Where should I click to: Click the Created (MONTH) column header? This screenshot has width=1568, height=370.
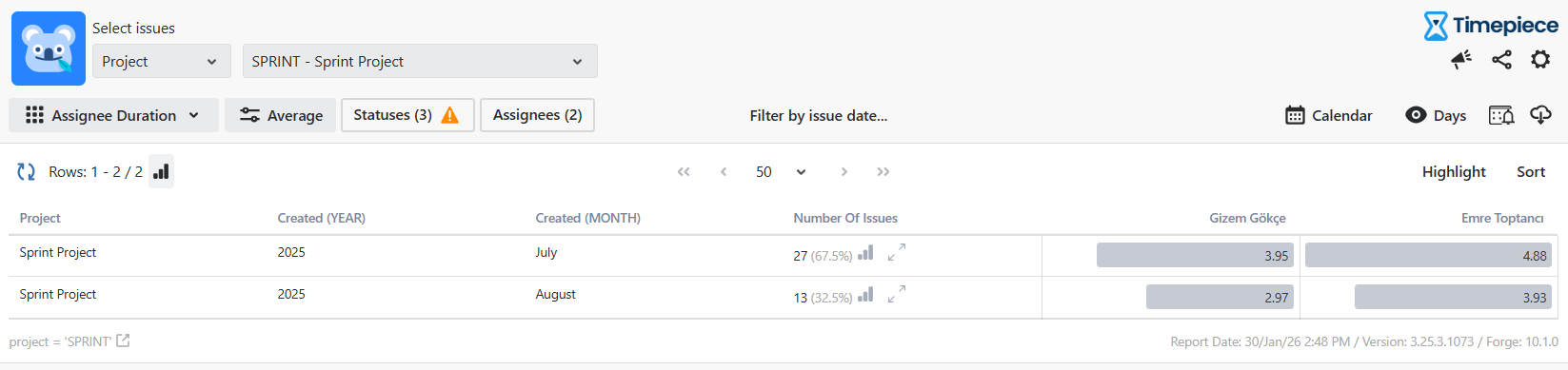pyautogui.click(x=588, y=218)
